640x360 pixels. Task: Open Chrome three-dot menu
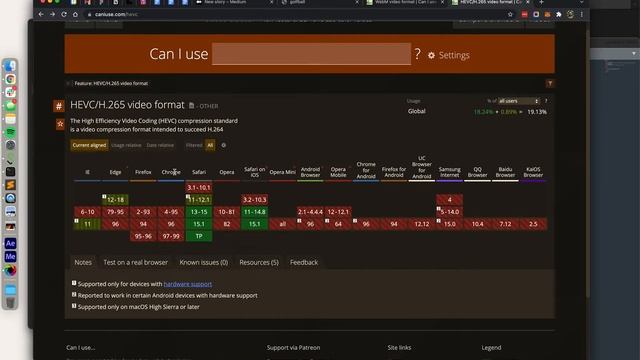pos(582,14)
